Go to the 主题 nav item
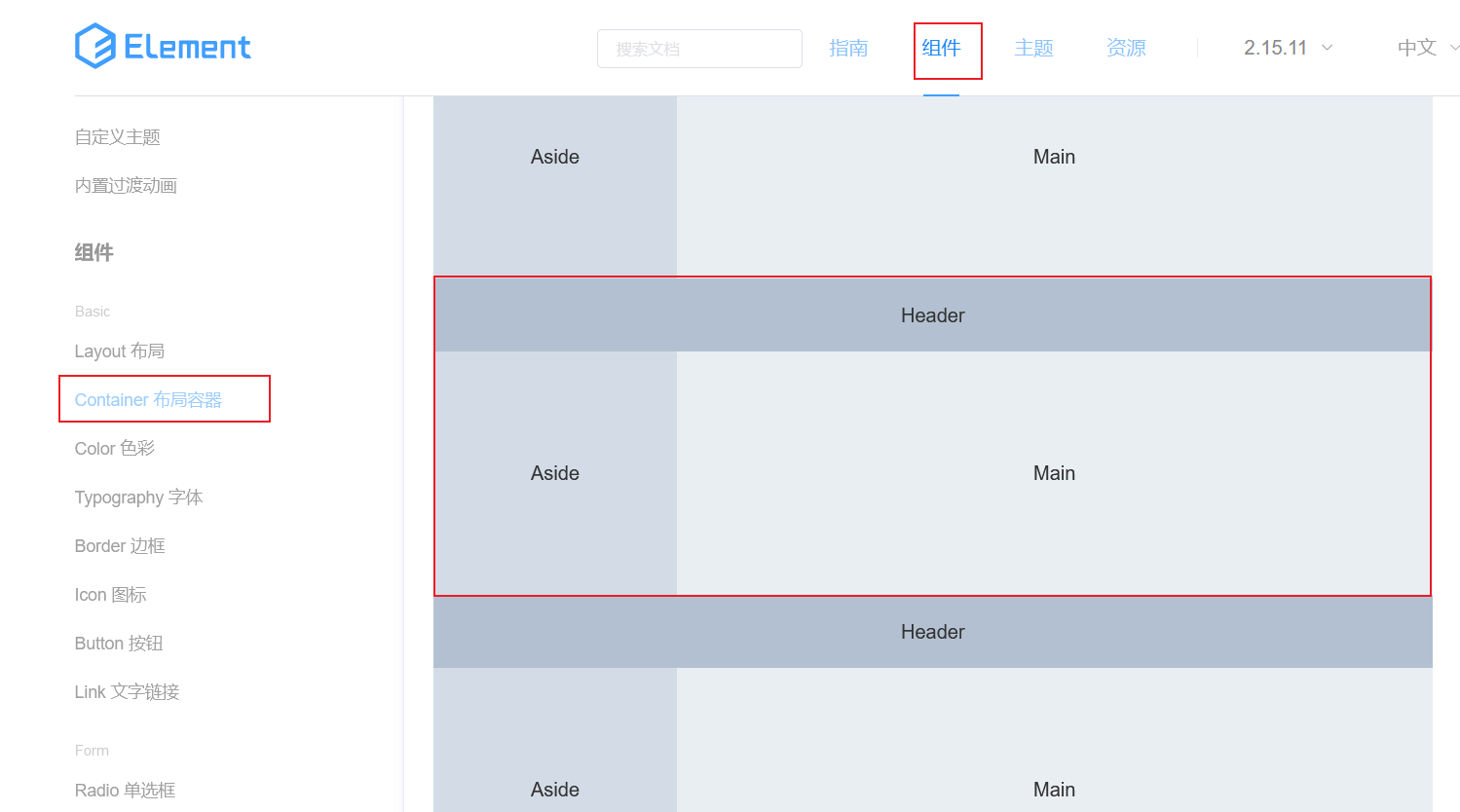 tap(1033, 48)
